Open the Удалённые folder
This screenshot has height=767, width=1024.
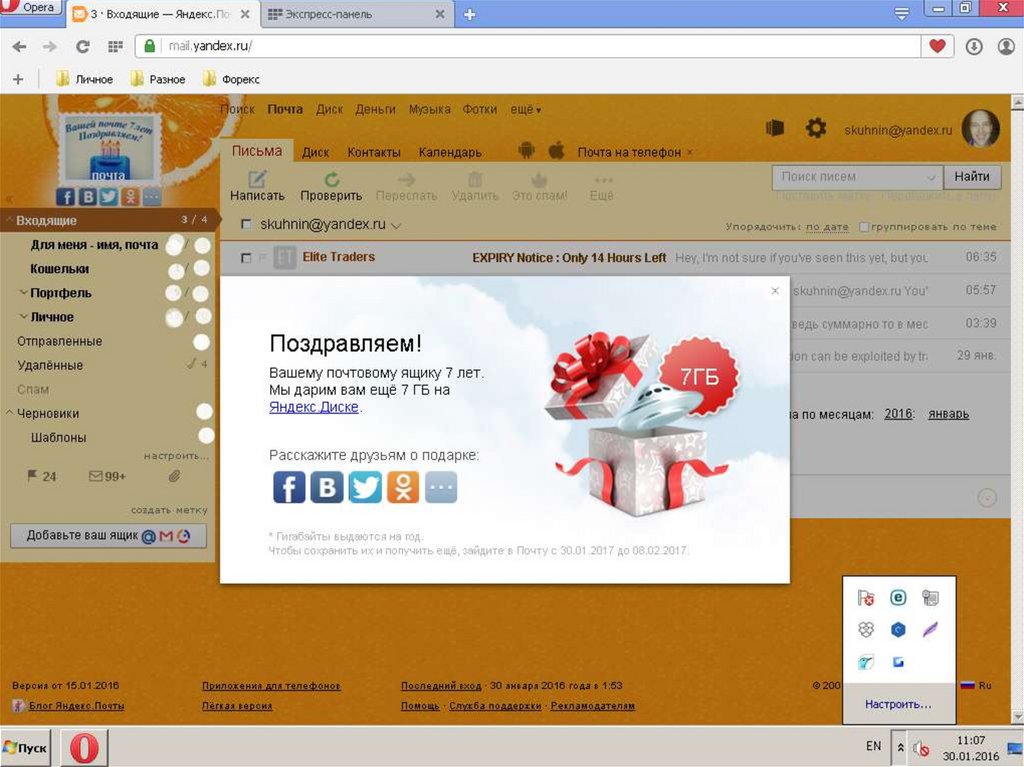(x=50, y=365)
